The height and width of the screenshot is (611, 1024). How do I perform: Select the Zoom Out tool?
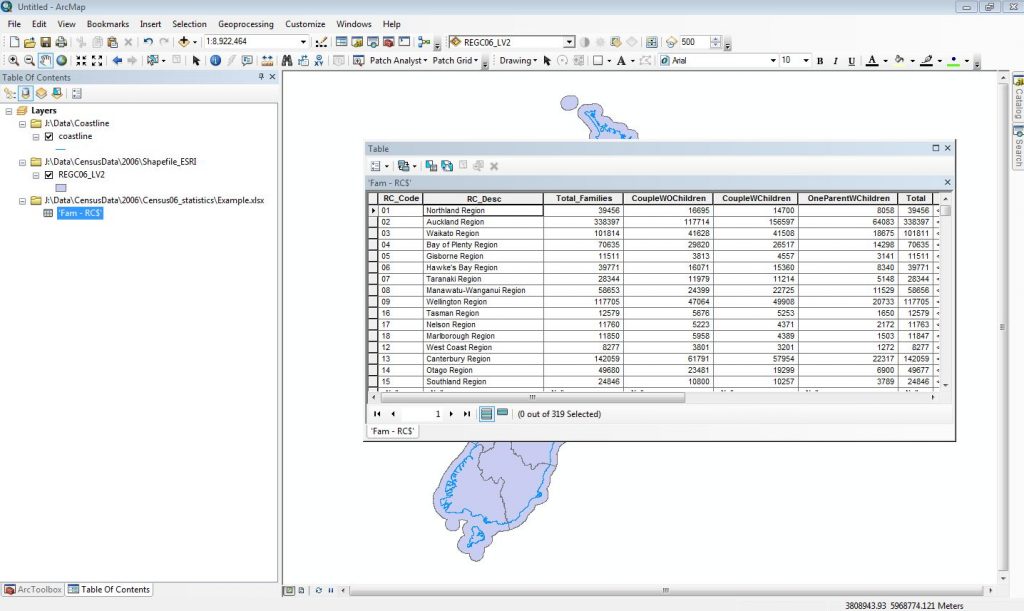point(29,61)
